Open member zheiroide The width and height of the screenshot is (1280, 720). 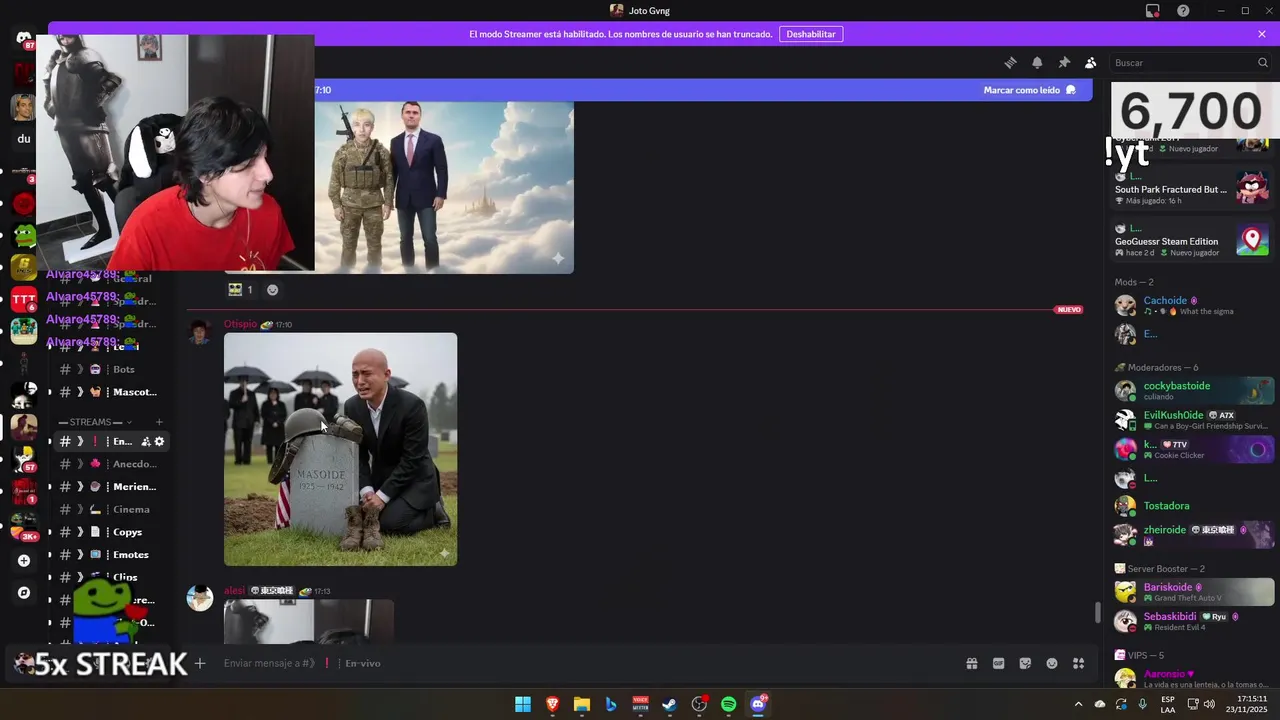[x=1193, y=535]
